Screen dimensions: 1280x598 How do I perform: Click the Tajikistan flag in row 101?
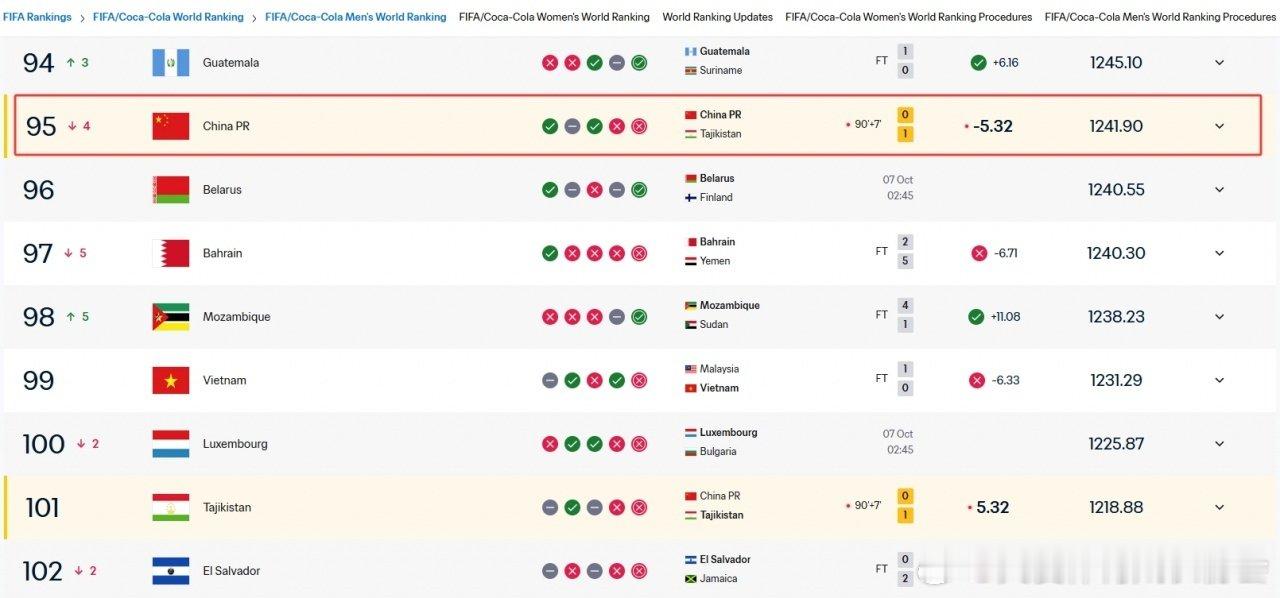[x=170, y=507]
